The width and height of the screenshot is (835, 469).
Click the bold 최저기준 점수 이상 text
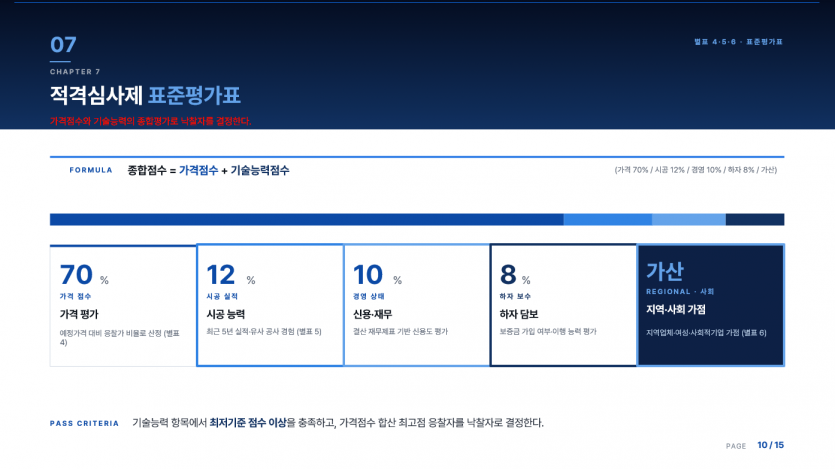[248, 423]
